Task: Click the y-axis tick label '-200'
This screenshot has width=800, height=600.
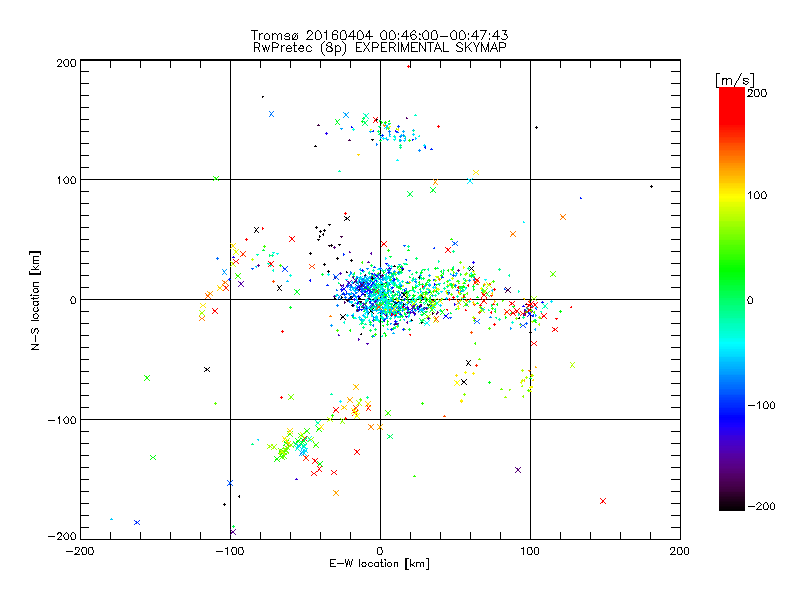Action: [62, 537]
